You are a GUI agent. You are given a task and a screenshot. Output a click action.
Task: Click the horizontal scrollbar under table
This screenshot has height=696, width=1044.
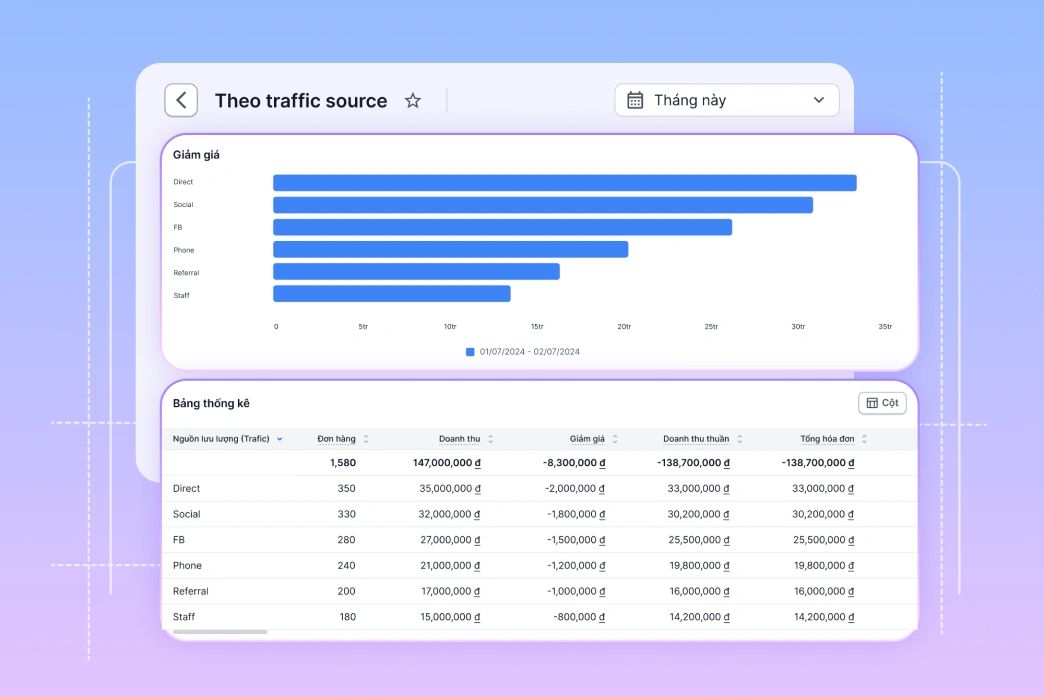tap(220, 632)
